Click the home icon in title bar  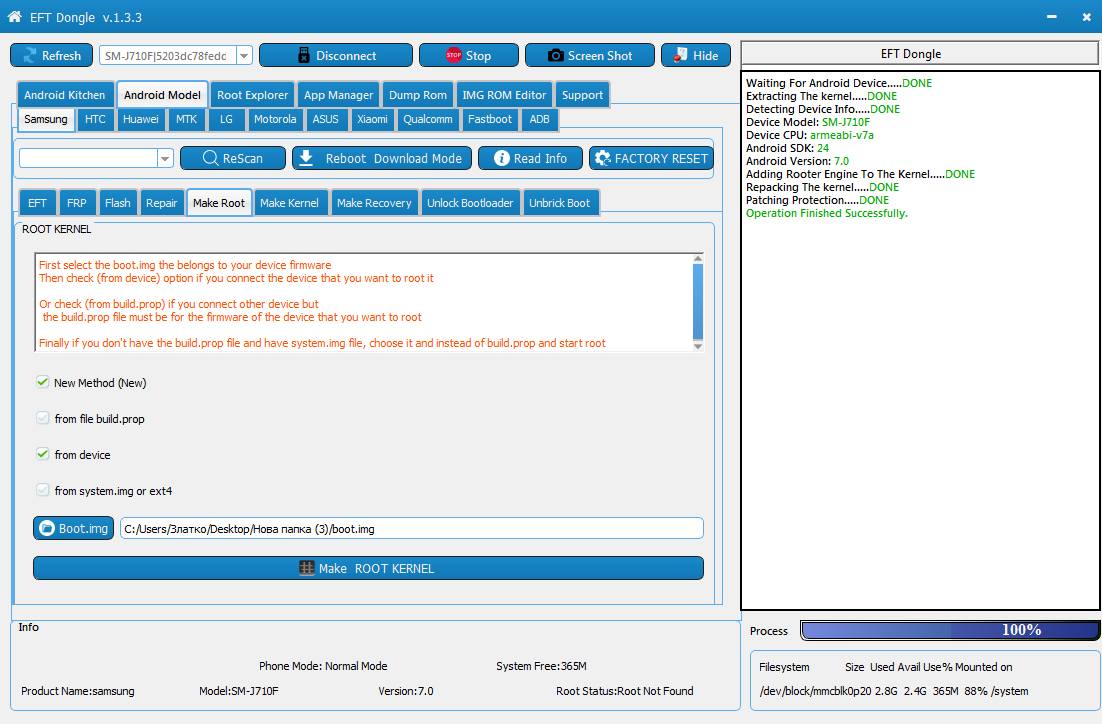pos(14,17)
